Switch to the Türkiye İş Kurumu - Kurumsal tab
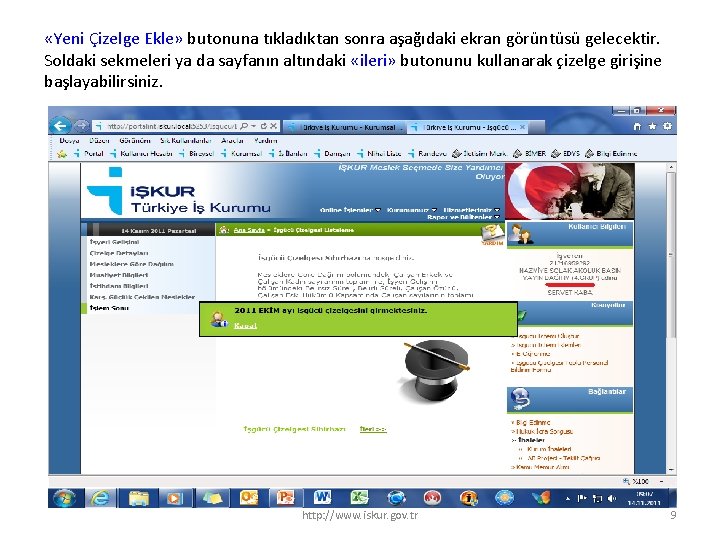 pyautogui.click(x=344, y=127)
